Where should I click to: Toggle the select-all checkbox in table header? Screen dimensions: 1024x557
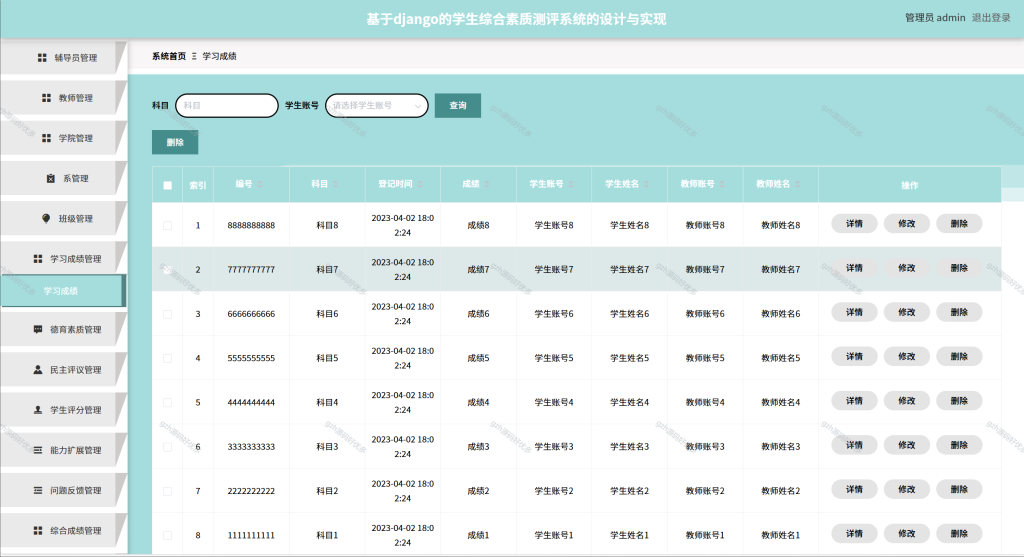pos(168,185)
